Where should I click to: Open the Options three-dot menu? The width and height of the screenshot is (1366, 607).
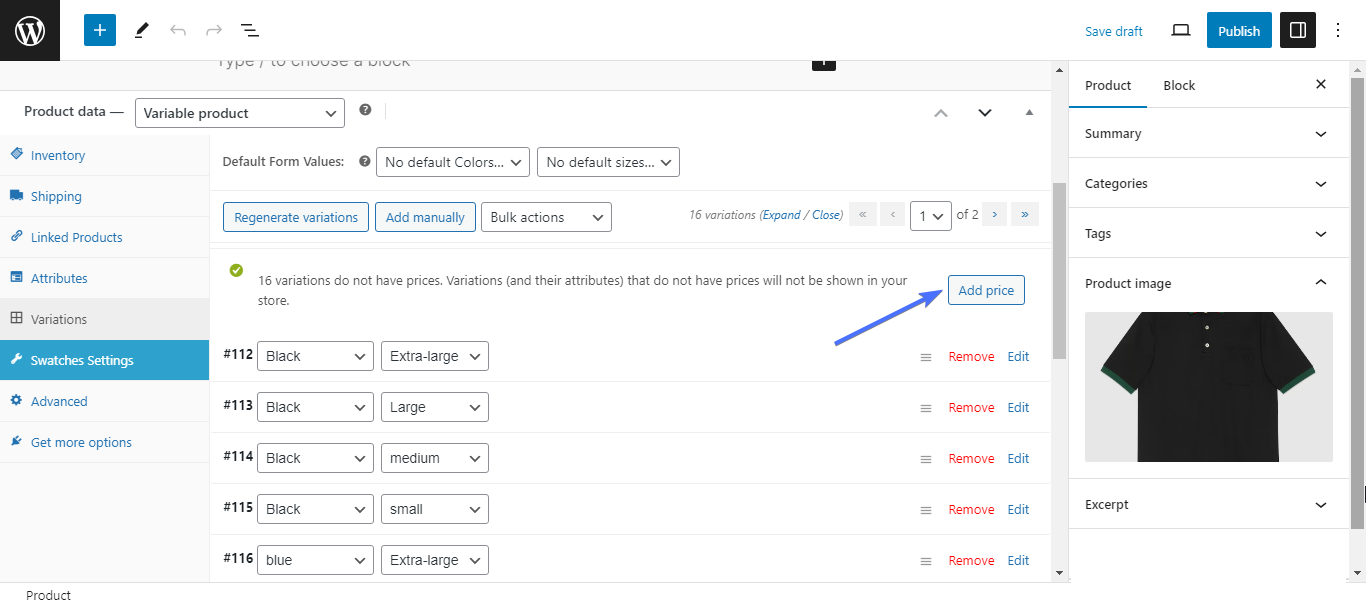point(1338,31)
